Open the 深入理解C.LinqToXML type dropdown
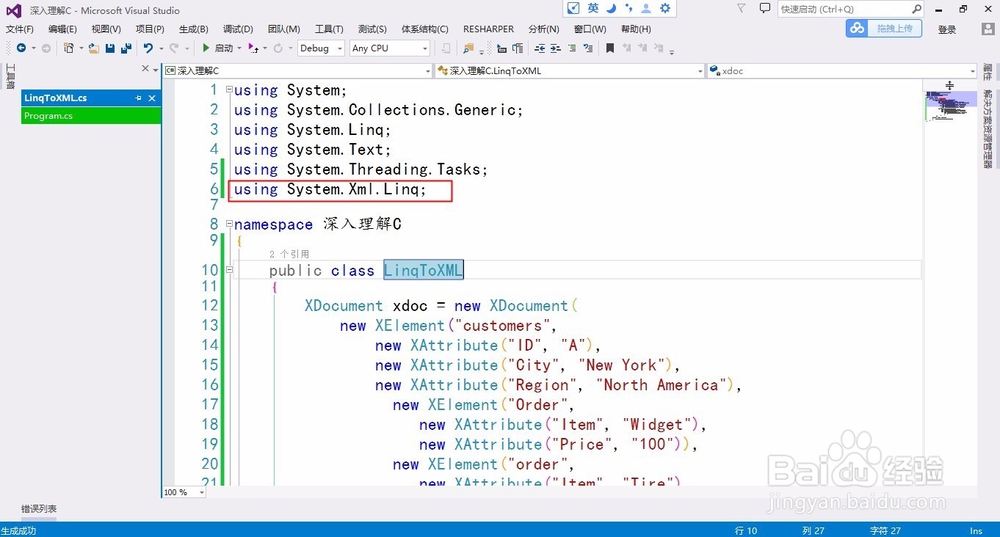Viewport: 1000px width, 537px height. coord(570,71)
